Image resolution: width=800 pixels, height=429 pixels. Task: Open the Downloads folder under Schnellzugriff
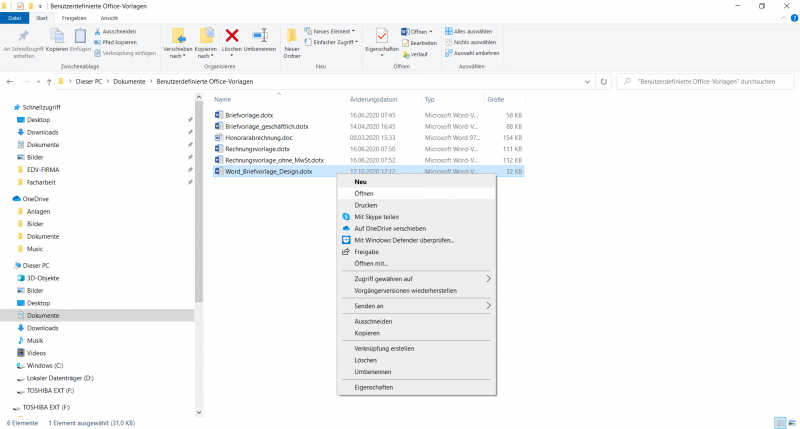coord(42,132)
